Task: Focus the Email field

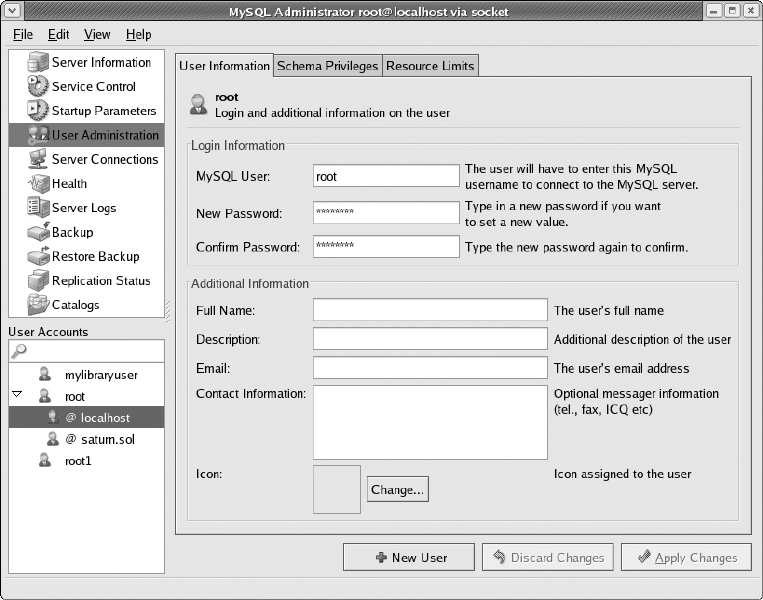Action: click(430, 368)
